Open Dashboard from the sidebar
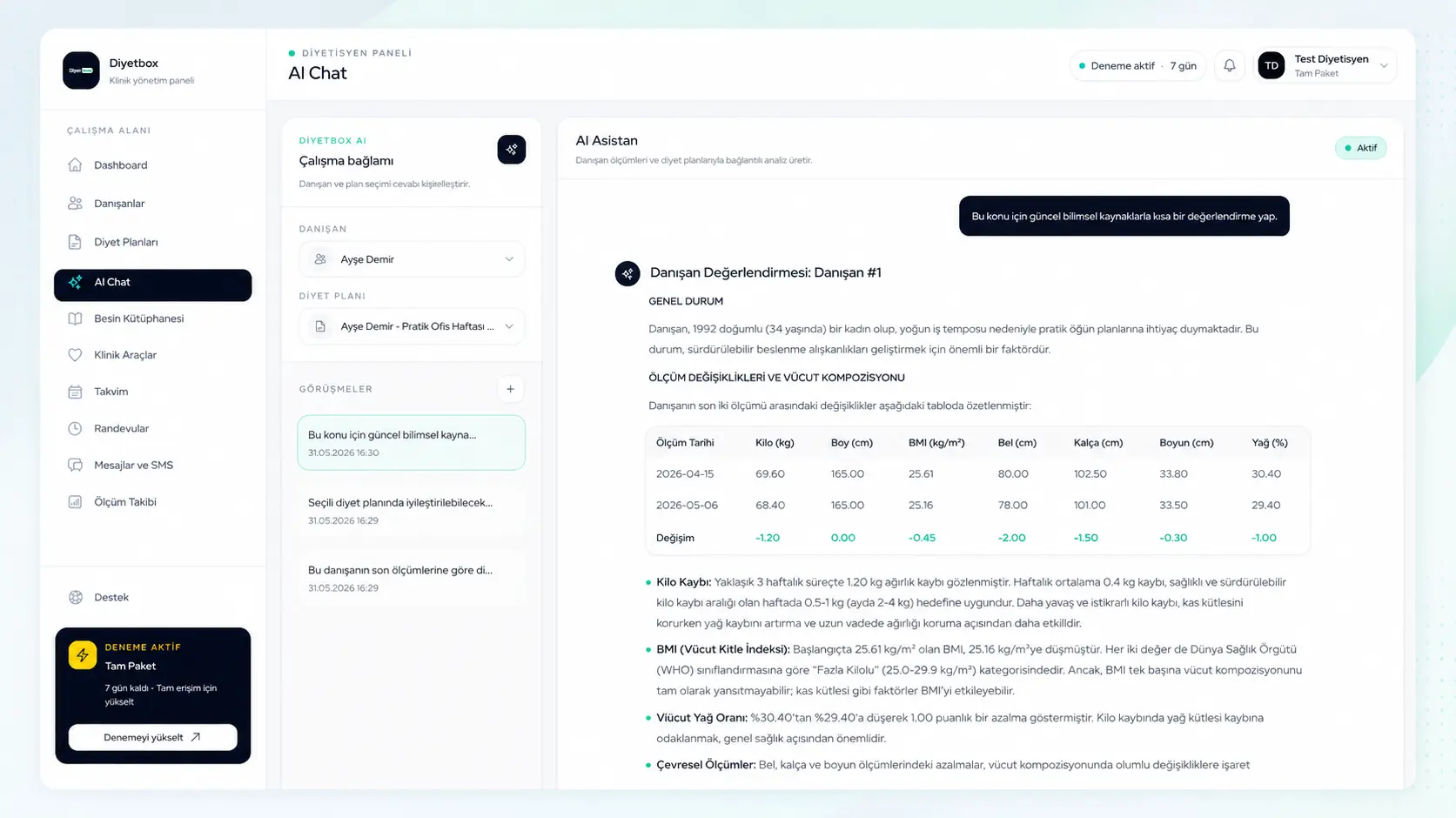Viewport: 1456px width, 818px height. (x=152, y=165)
